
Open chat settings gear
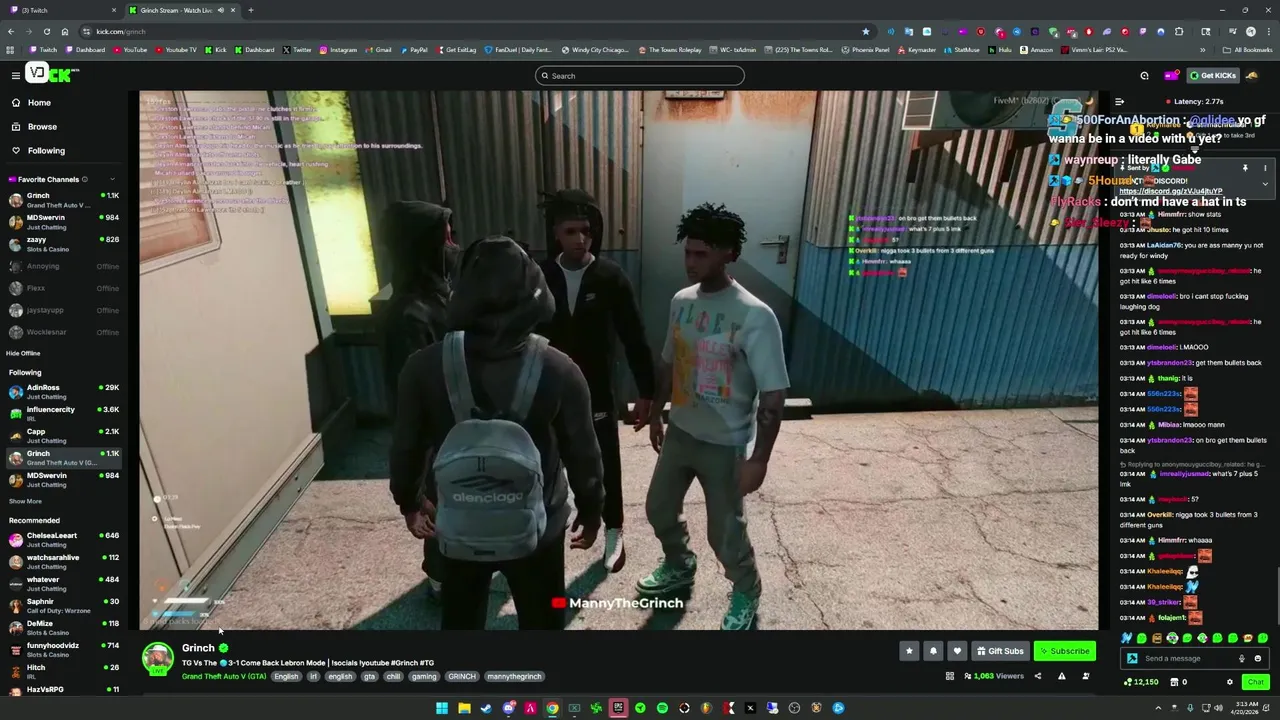click(x=1230, y=682)
